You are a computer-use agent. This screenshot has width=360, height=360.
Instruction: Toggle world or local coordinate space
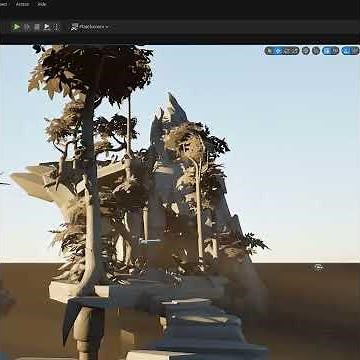click(306, 51)
